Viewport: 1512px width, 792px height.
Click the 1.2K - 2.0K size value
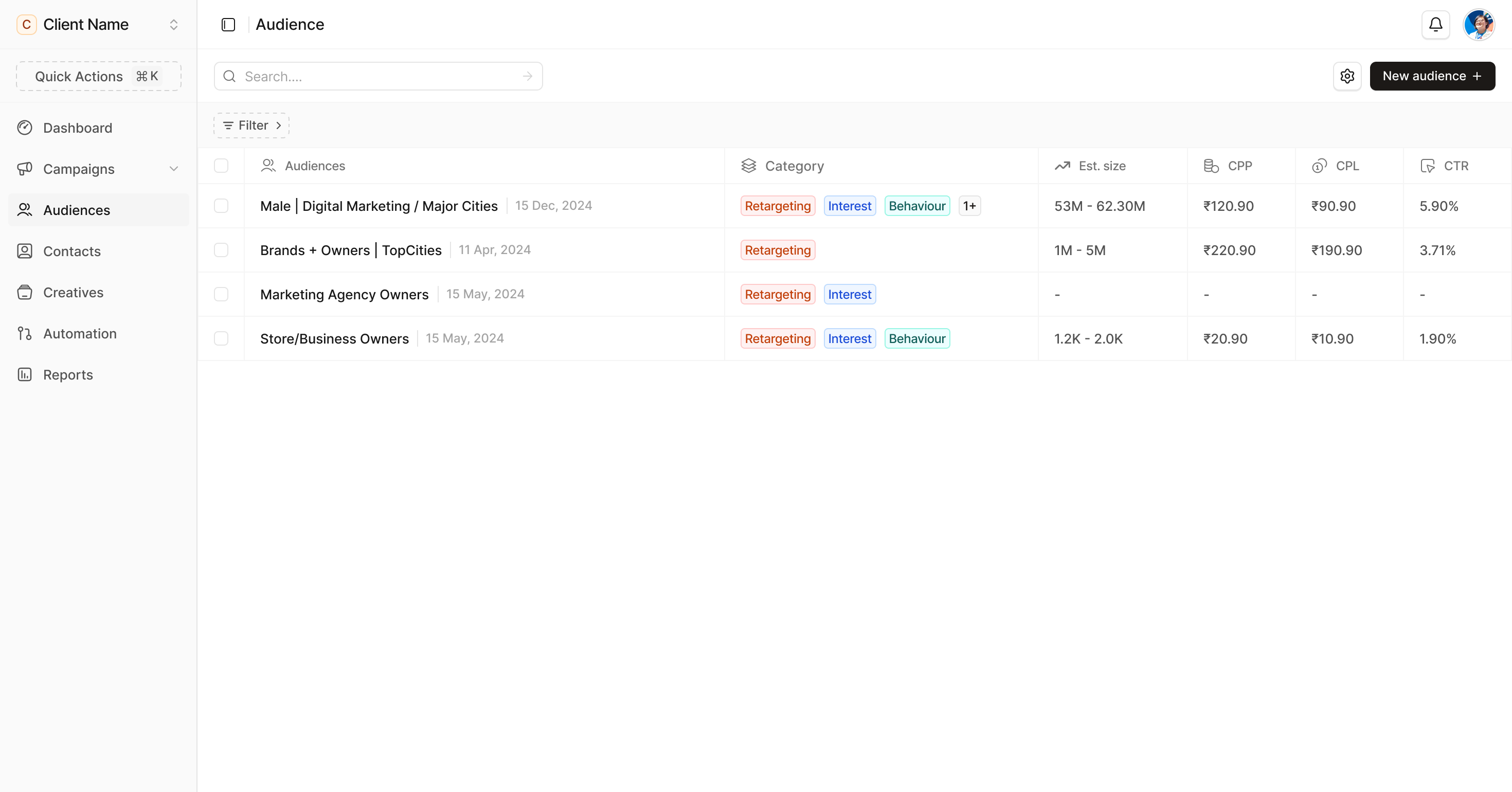1088,339
